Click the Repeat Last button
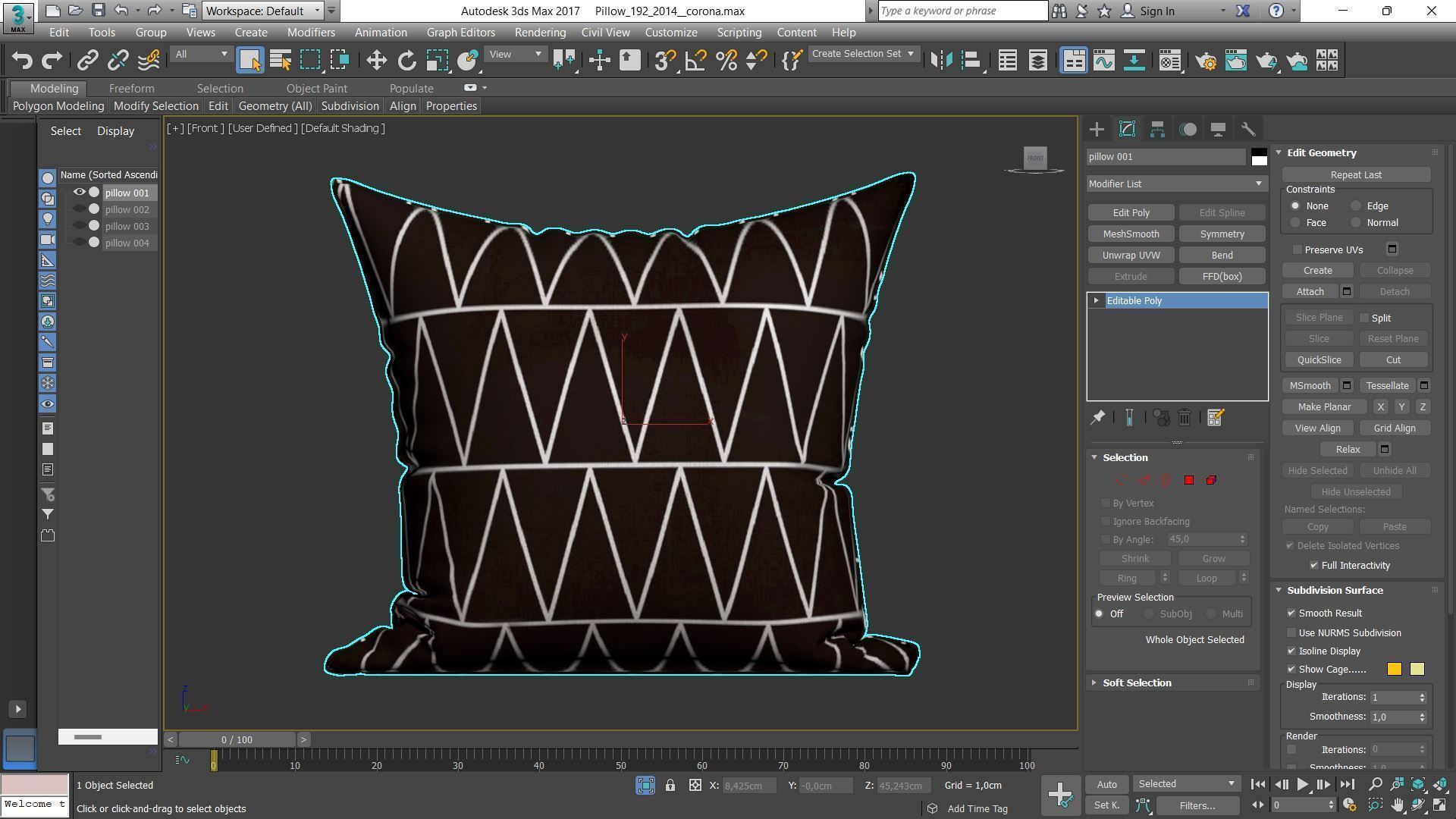 tap(1356, 174)
